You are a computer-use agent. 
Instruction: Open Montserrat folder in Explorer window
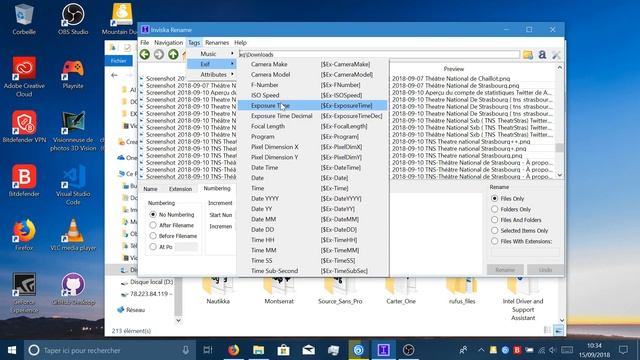coord(279,291)
